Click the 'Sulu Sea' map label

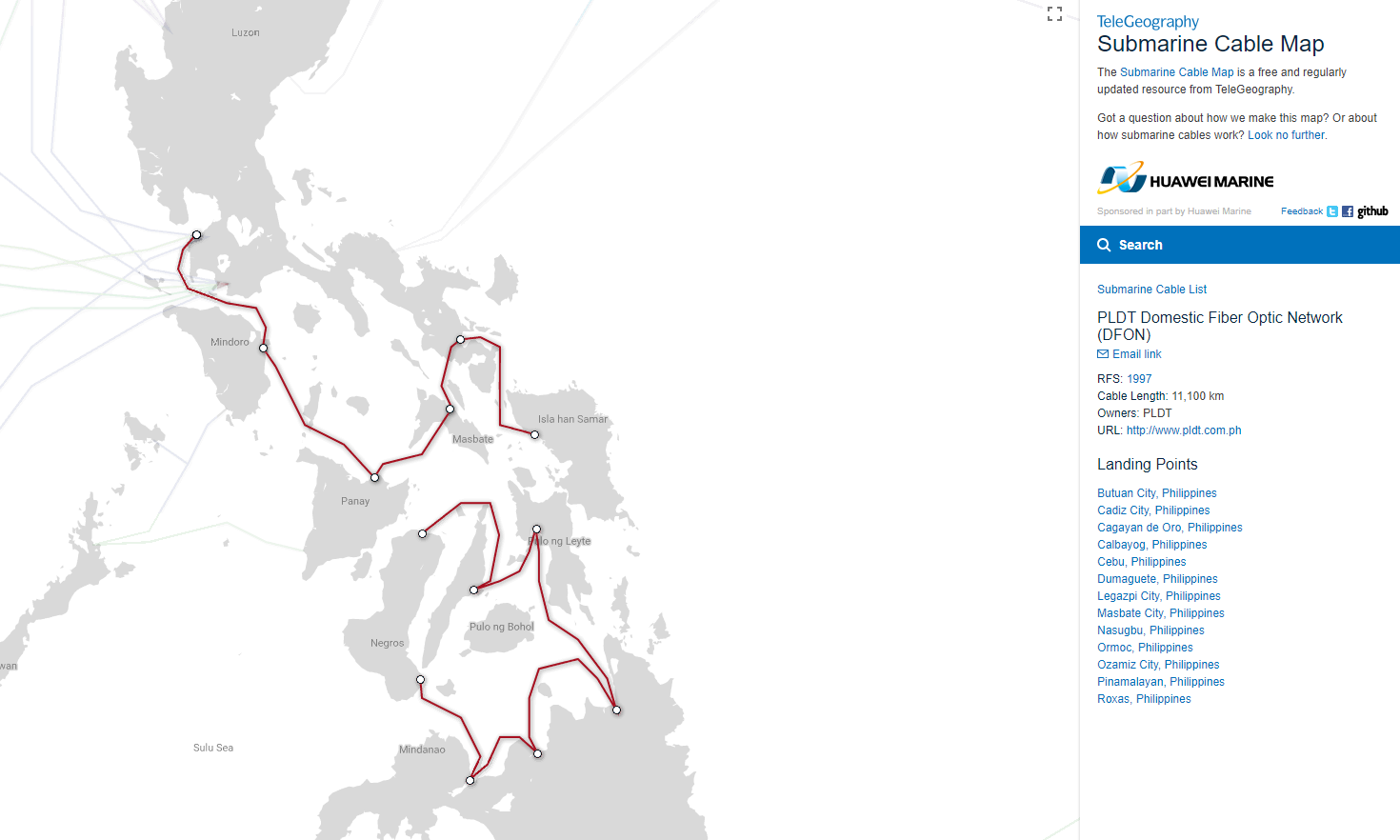point(213,748)
